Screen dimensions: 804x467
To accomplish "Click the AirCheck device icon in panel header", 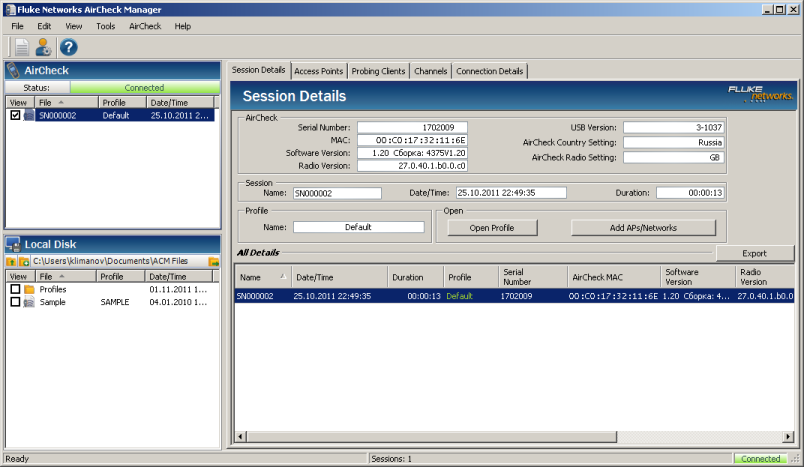I will (14, 70).
